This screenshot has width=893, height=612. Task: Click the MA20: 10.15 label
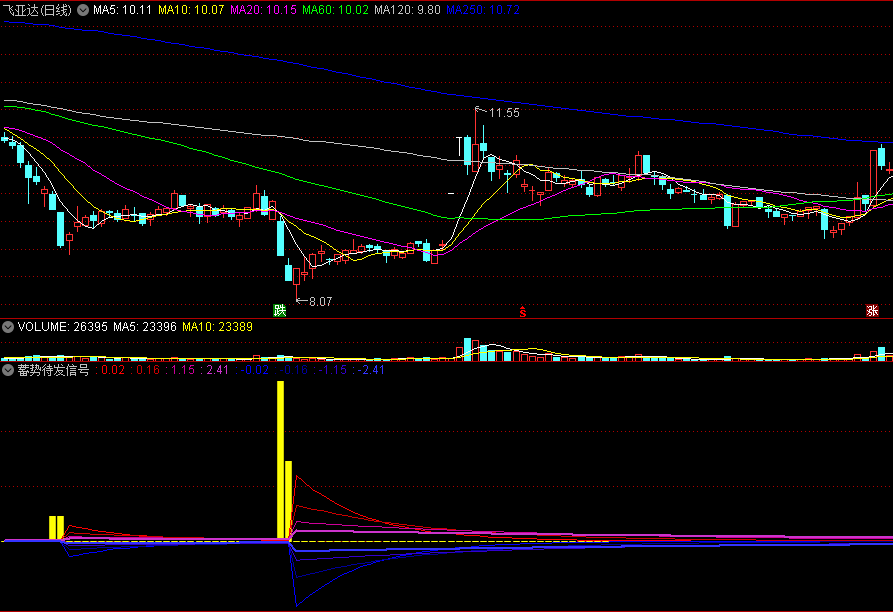pos(264,10)
